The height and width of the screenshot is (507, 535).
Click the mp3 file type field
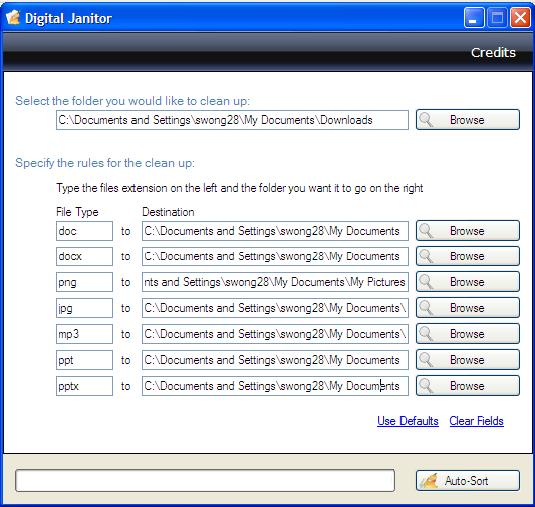(x=84, y=334)
